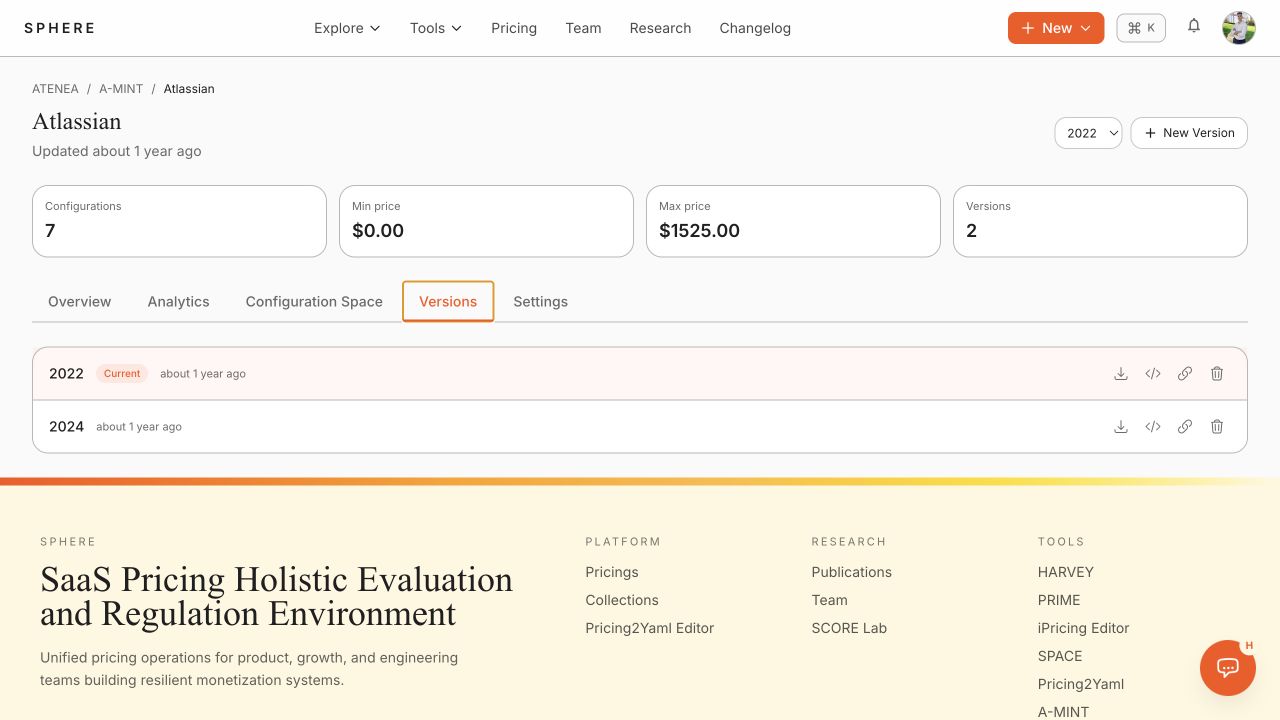The width and height of the screenshot is (1280, 720).
Task: Open footer PRIME tool link
Action: pyautogui.click(x=1059, y=600)
